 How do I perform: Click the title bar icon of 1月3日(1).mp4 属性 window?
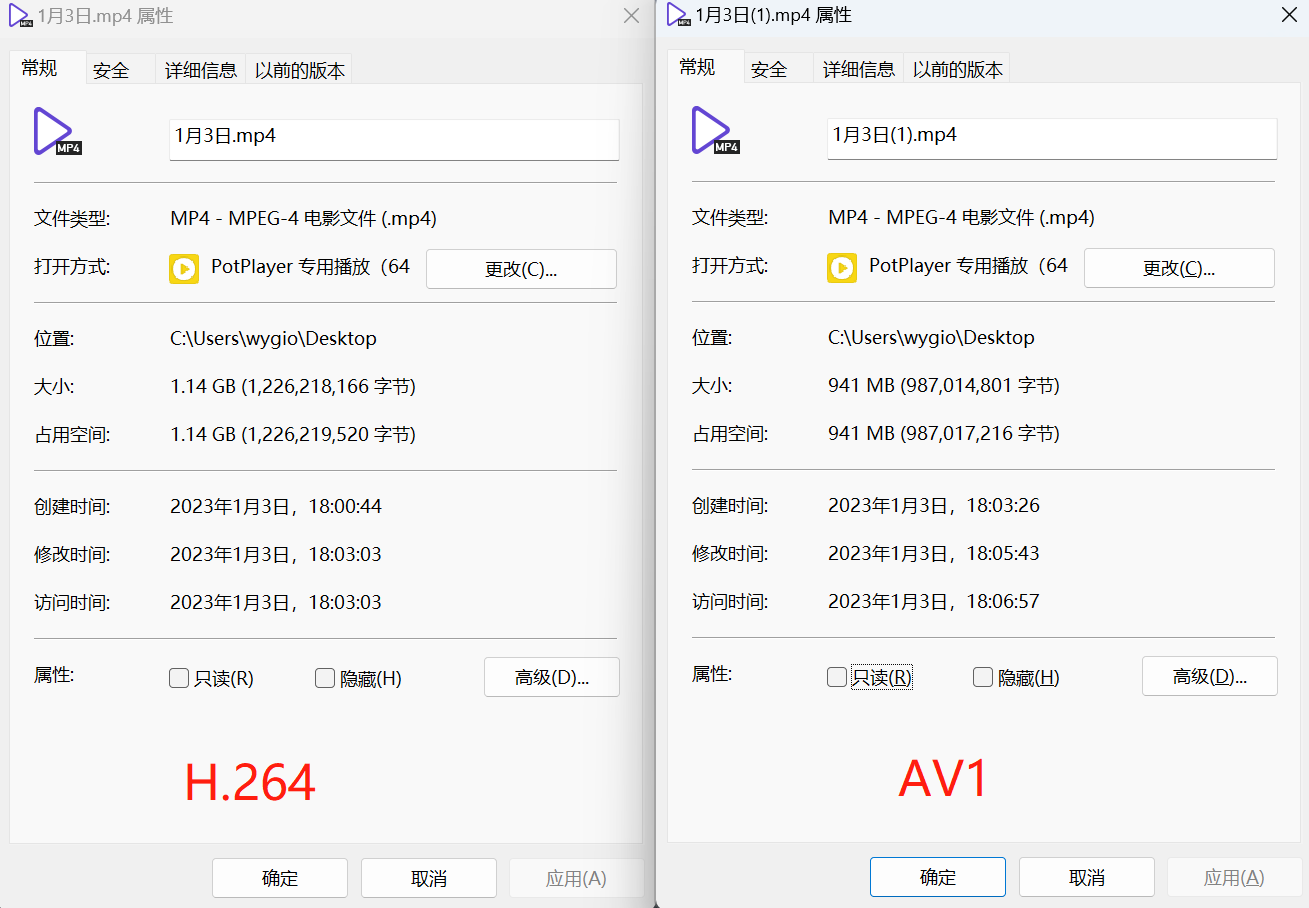pos(677,15)
